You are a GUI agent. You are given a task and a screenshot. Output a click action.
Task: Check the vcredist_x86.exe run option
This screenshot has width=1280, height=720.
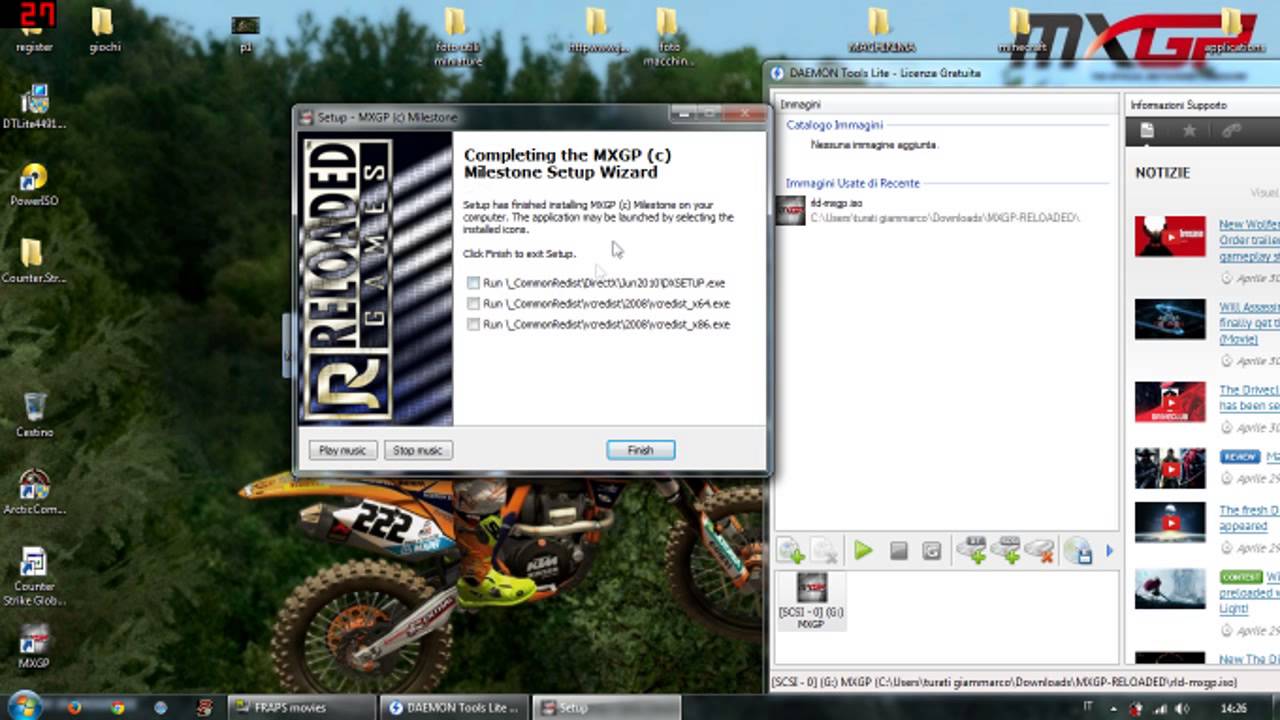pos(473,325)
